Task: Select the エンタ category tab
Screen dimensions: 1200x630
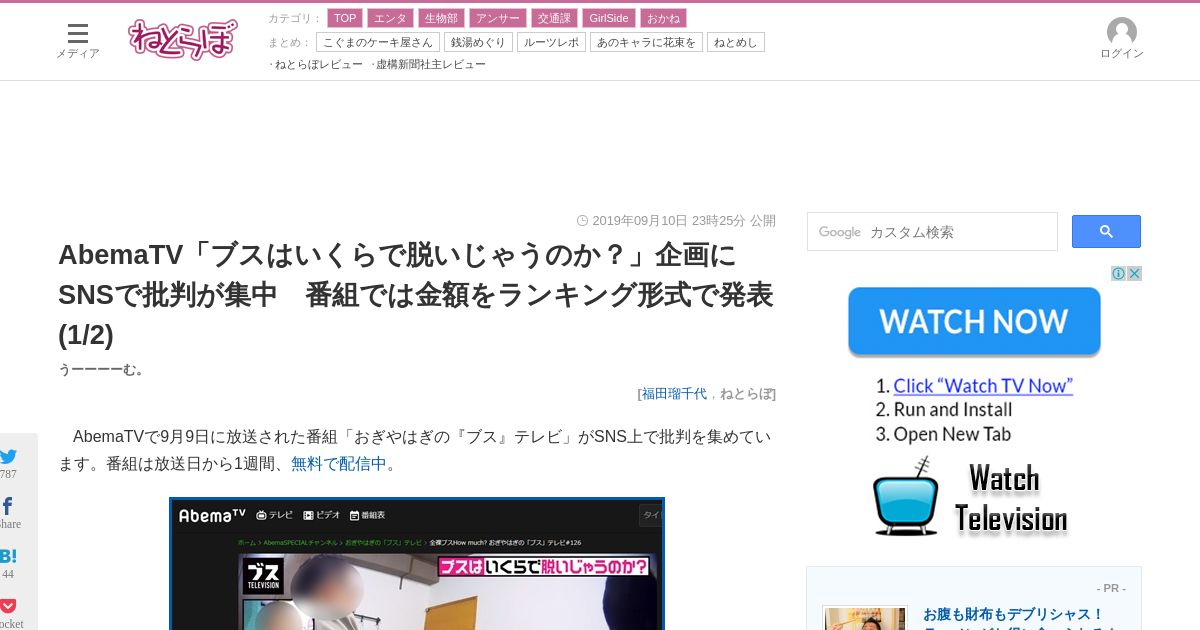Action: coord(390,18)
